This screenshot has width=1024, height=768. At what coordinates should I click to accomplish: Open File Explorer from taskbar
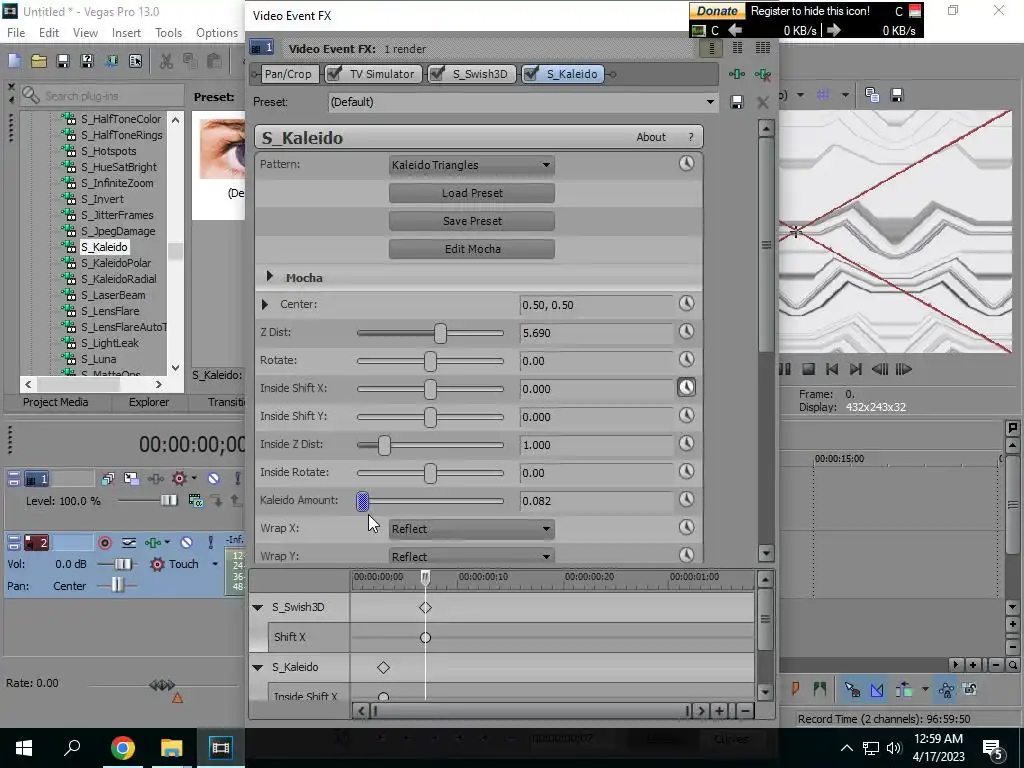click(171, 748)
